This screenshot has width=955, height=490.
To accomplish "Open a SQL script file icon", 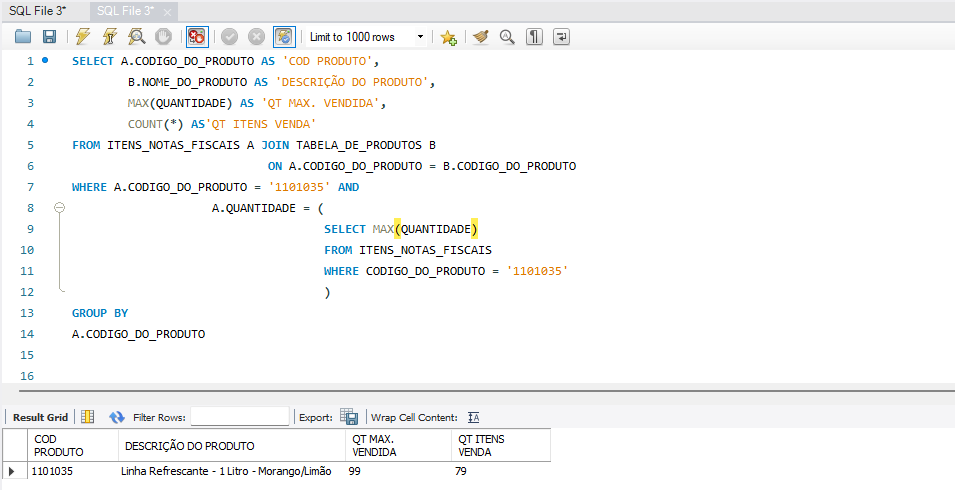I will pos(23,37).
